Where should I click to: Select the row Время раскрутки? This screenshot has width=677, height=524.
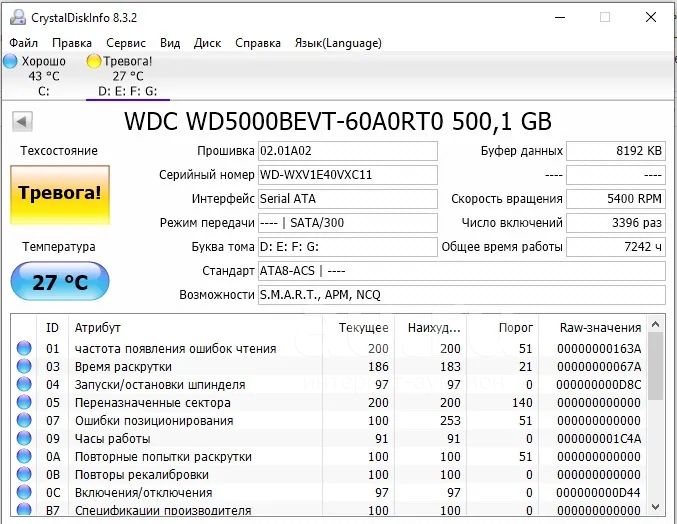coord(329,366)
